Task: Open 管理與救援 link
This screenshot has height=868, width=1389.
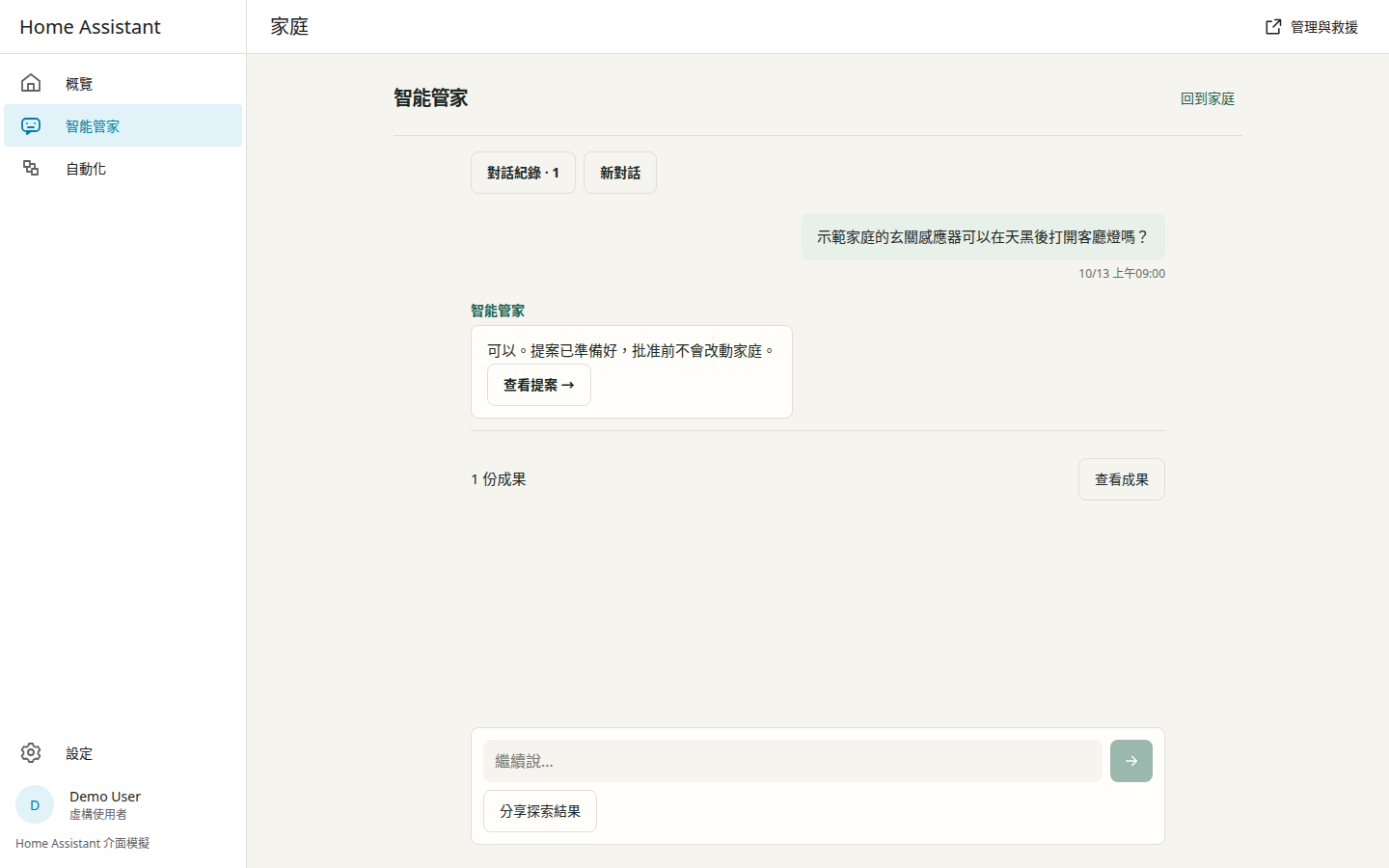Action: 1312,27
